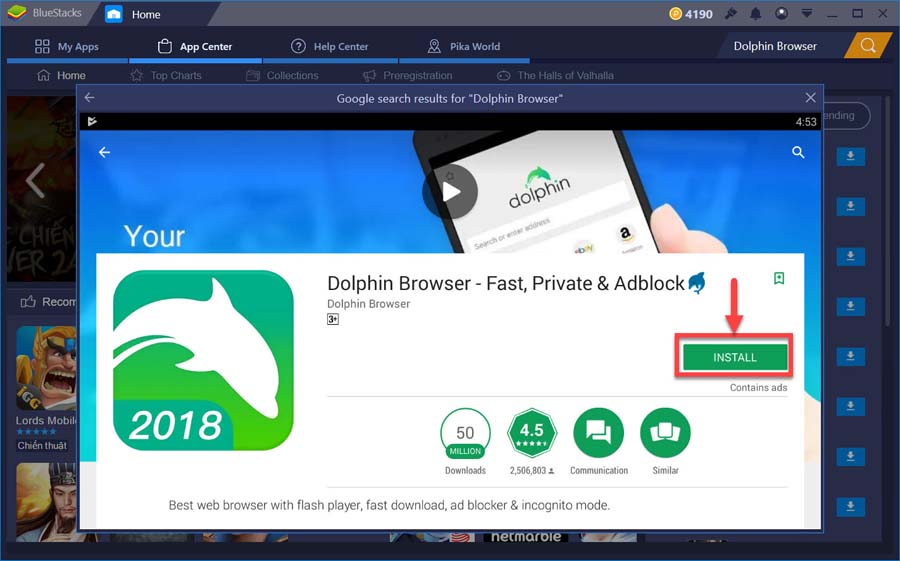900x561 pixels.
Task: Click the Recommended thumbs-up header
Action: point(48,301)
